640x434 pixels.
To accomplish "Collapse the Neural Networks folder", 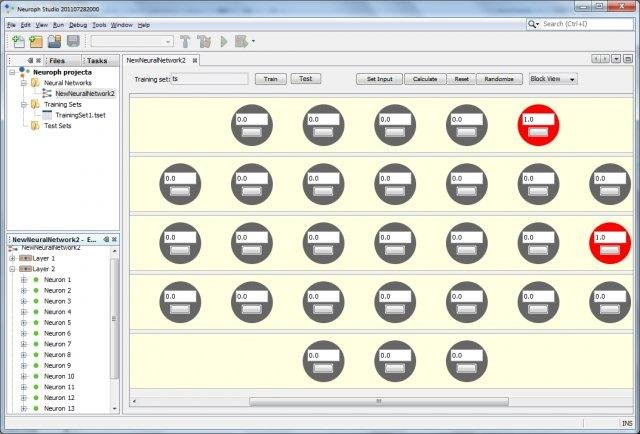I will click(24, 83).
